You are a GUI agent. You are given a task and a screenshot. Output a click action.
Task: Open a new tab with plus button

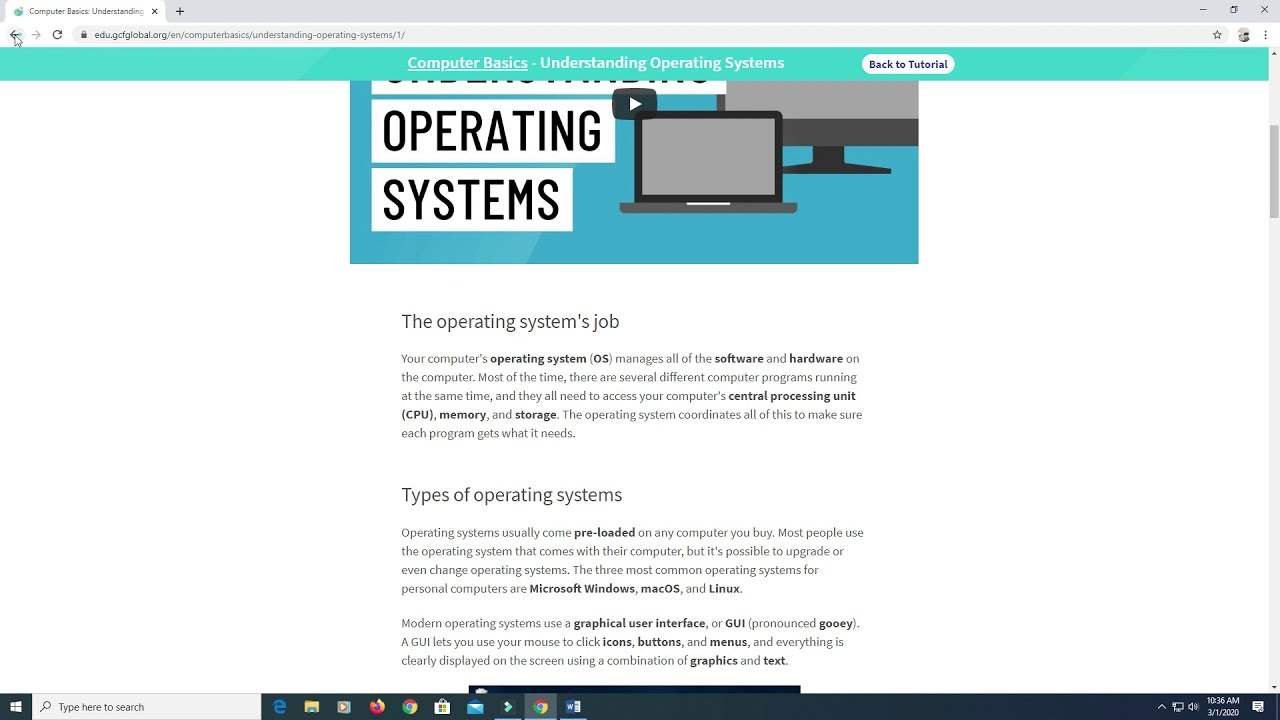(180, 11)
